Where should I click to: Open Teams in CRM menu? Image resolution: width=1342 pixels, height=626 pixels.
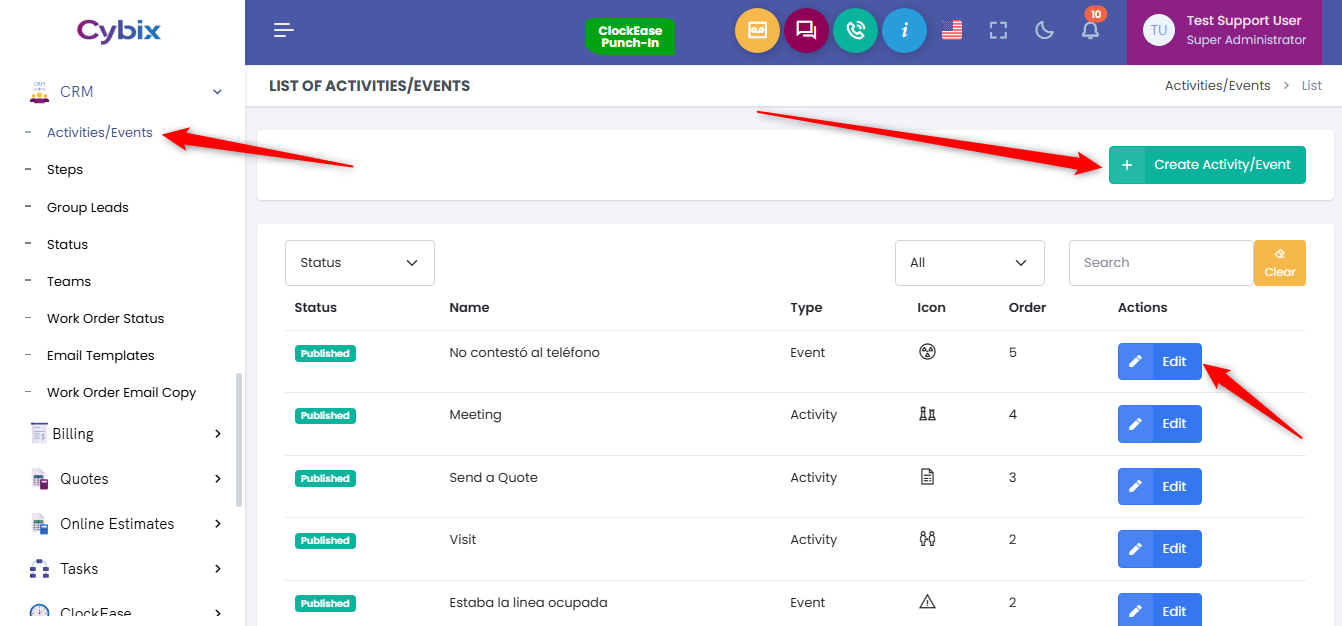click(x=69, y=281)
